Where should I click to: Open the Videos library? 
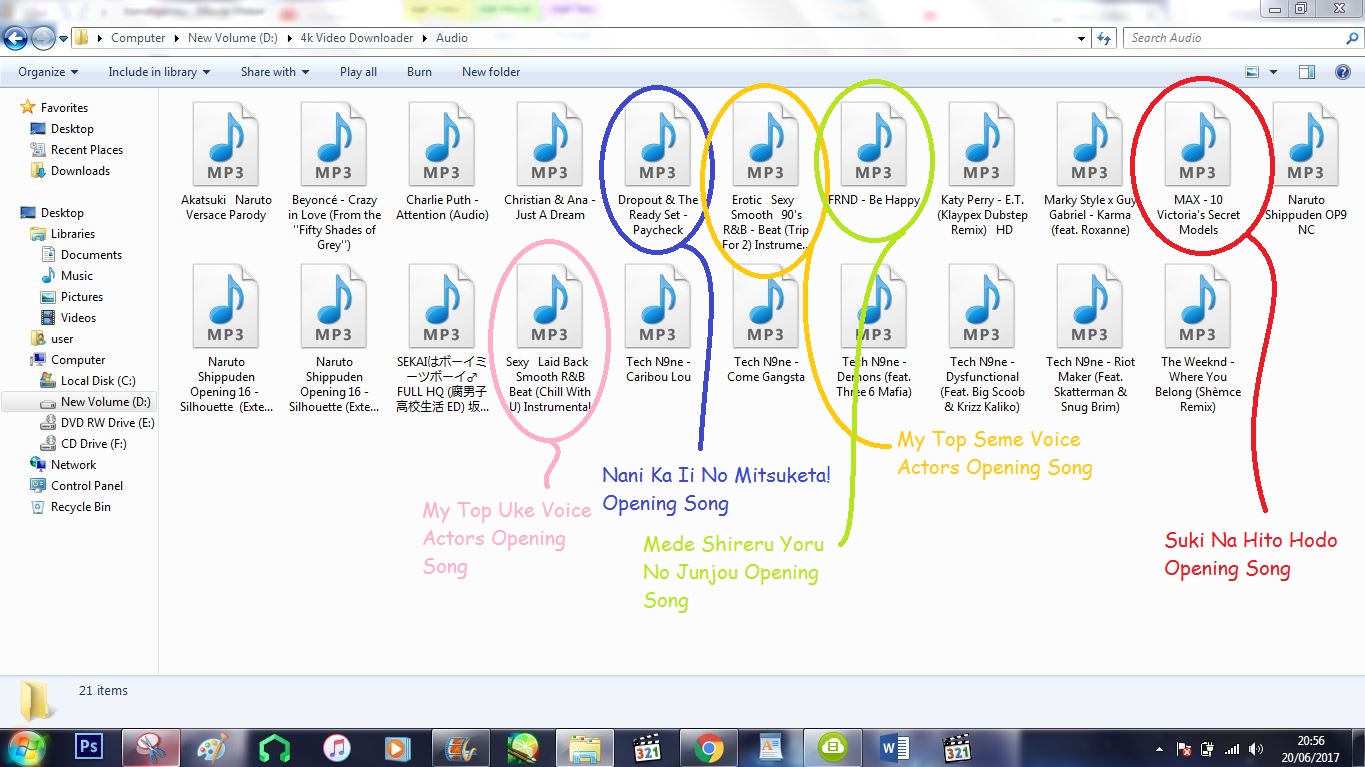tap(79, 318)
